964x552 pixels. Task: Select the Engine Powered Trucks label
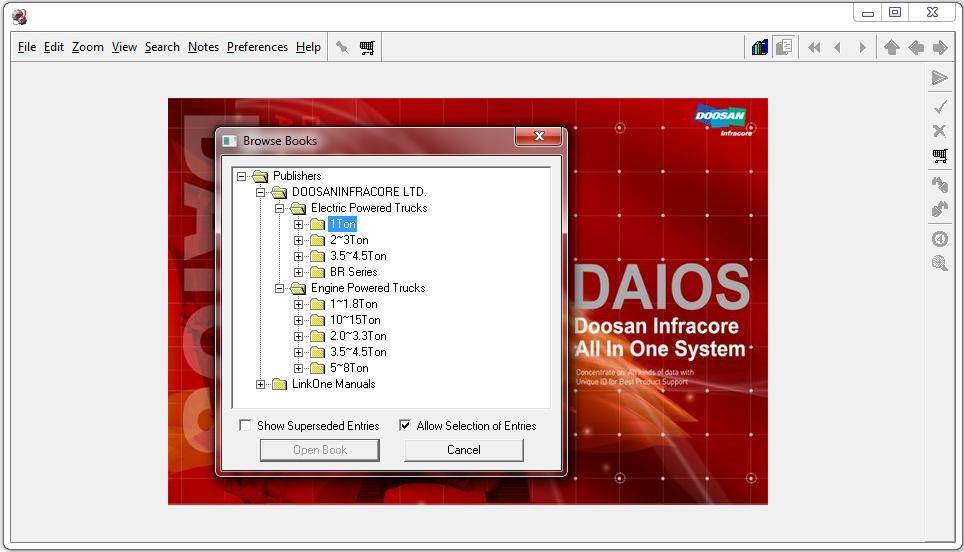coord(368,288)
